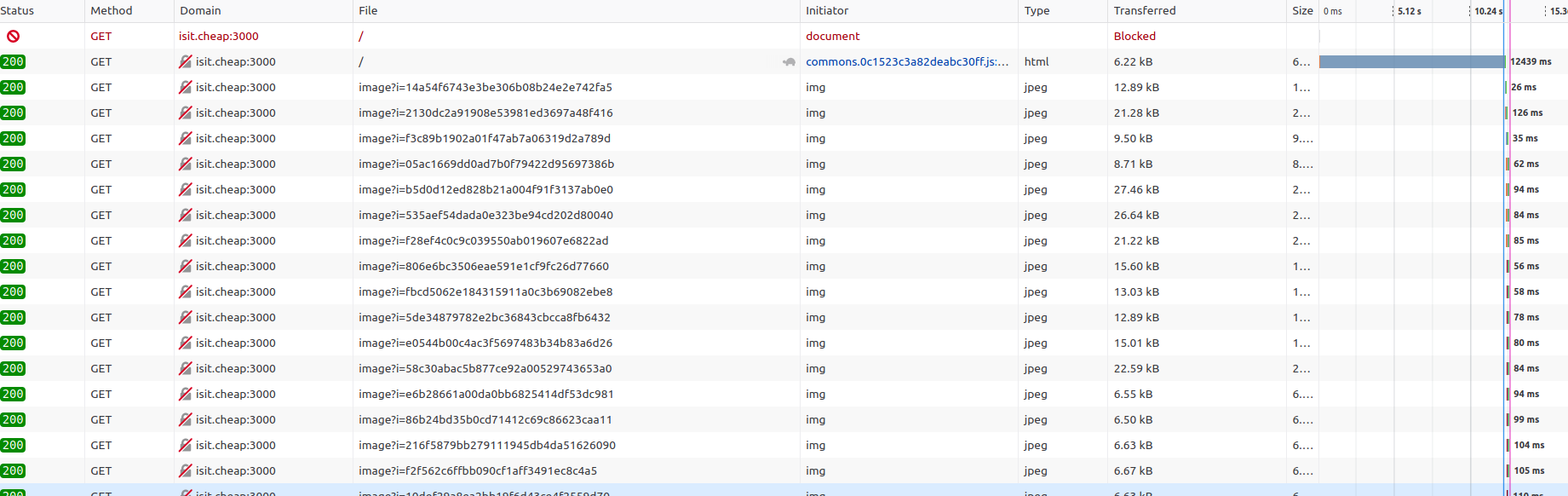Viewport: 1568px width, 496px height.
Task: Sort by the Initiator column header
Action: [827, 11]
